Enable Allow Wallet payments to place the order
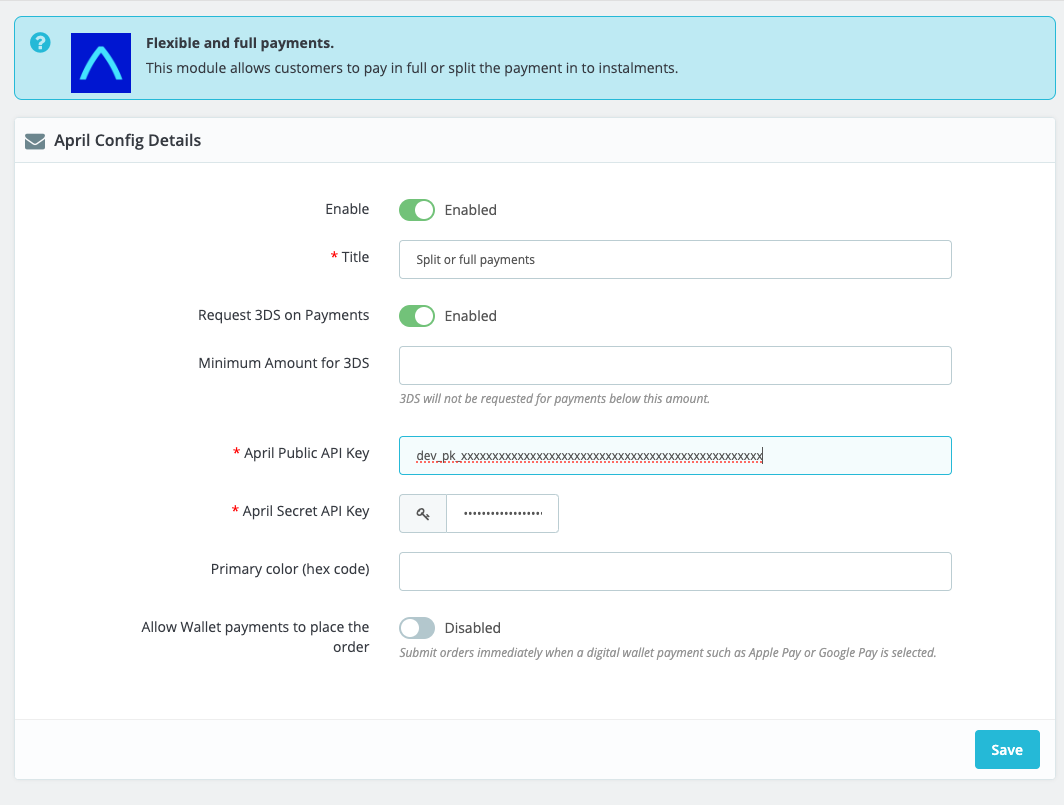 coord(417,628)
